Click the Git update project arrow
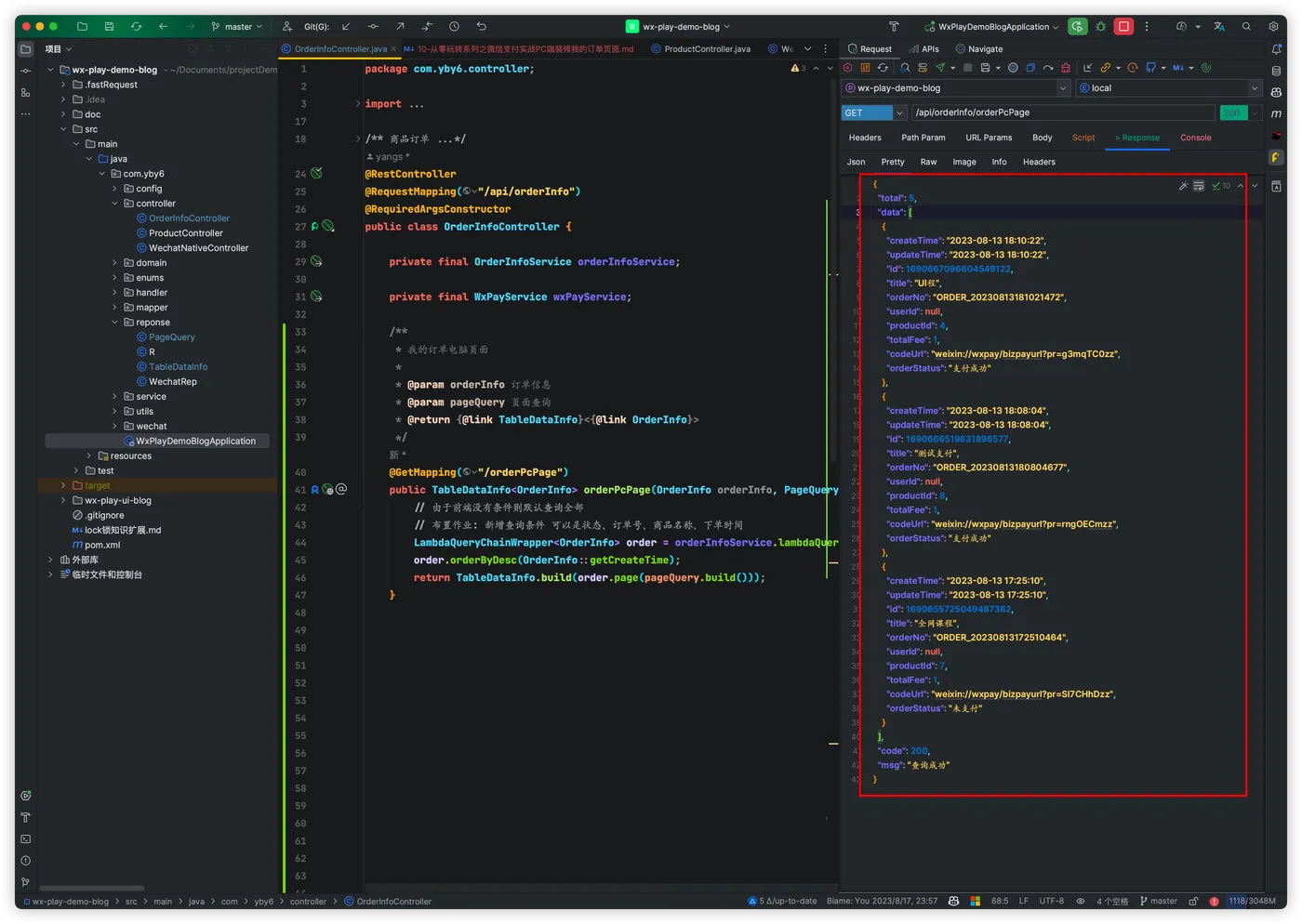The width and height of the screenshot is (1302, 924). tap(346, 27)
